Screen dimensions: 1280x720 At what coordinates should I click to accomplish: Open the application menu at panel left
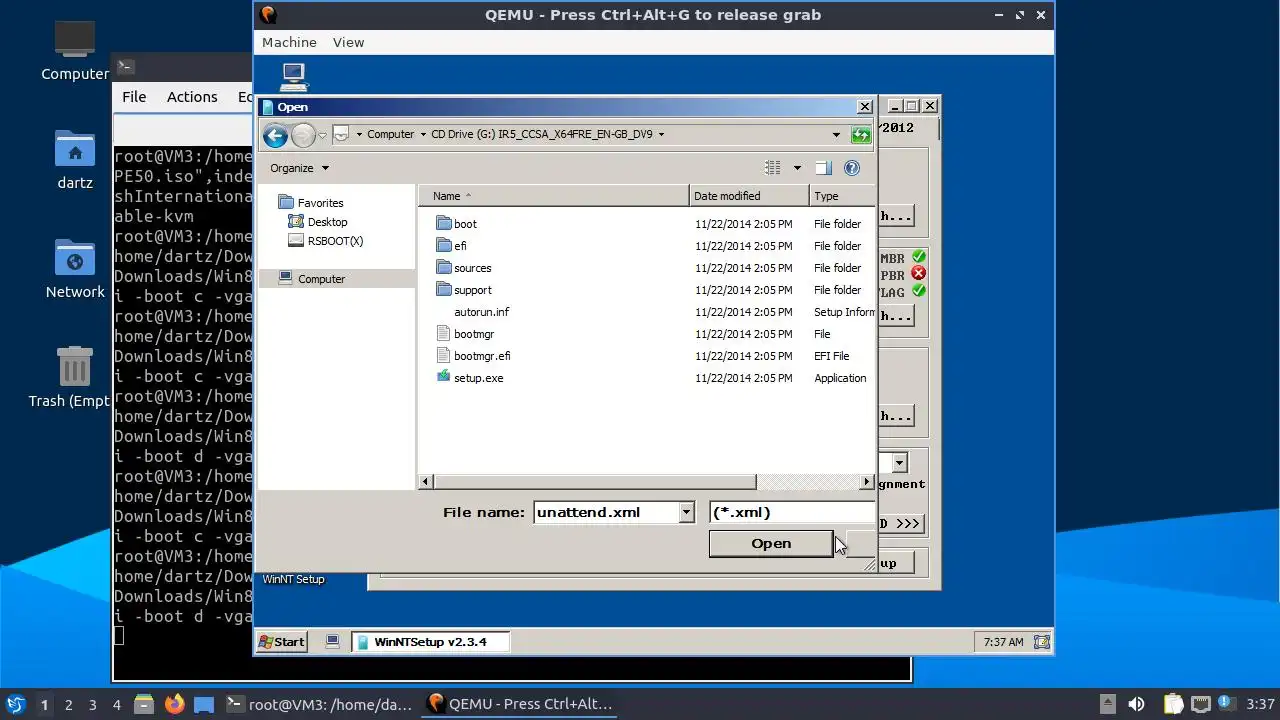[x=15, y=704]
